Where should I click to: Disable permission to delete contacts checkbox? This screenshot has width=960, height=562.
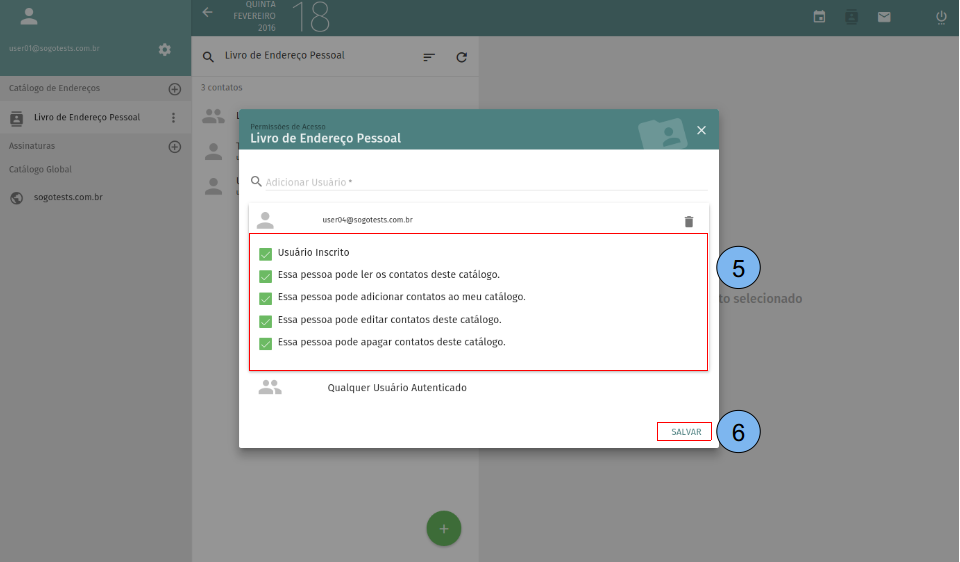[x=265, y=343]
